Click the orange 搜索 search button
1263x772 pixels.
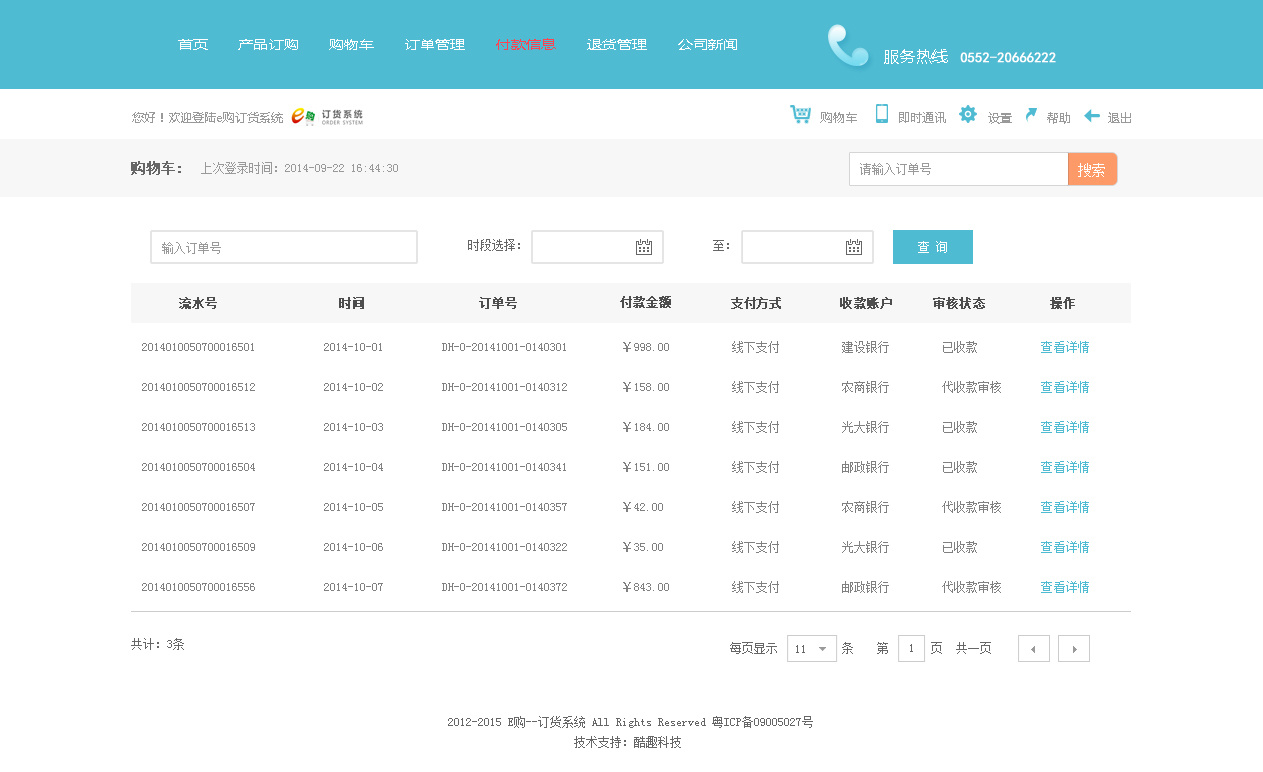point(1092,168)
